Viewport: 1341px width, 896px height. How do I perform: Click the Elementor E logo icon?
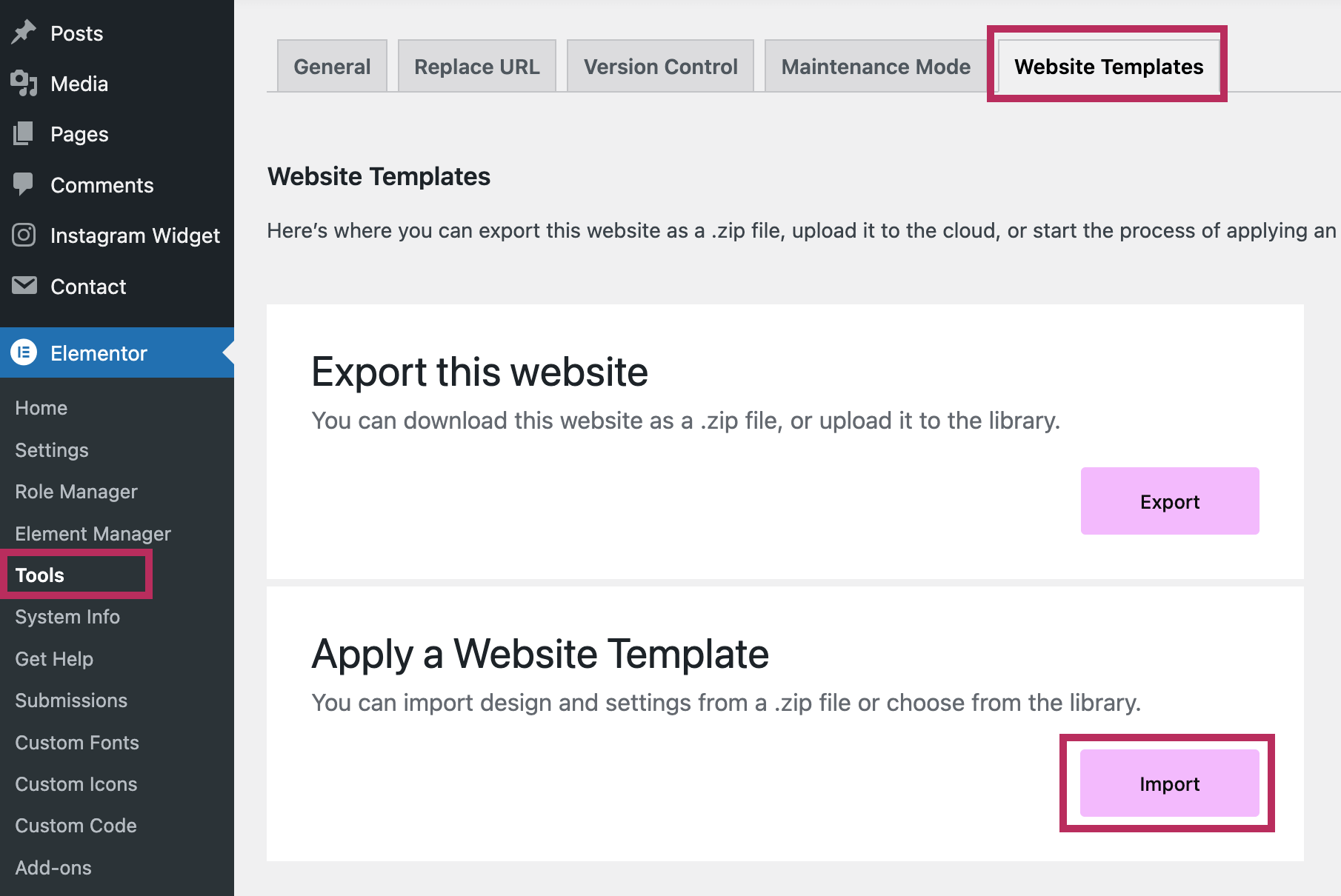[24, 352]
